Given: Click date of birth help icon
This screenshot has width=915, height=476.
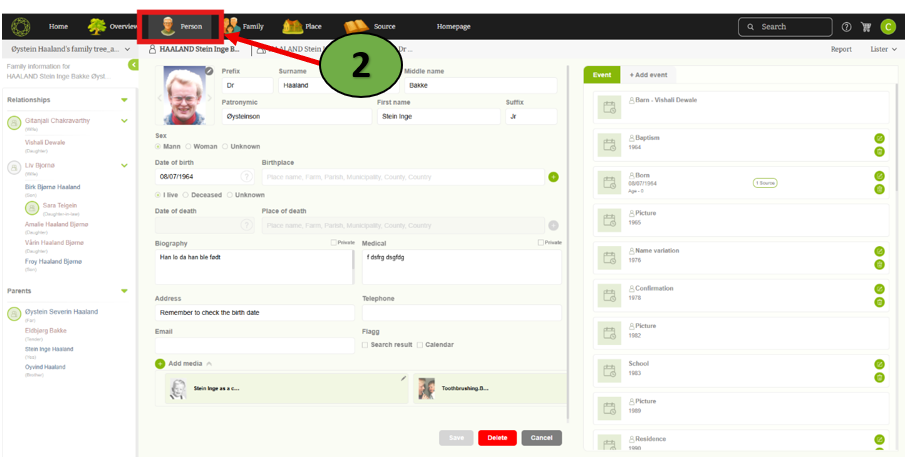Looking at the screenshot, I should tap(246, 177).
